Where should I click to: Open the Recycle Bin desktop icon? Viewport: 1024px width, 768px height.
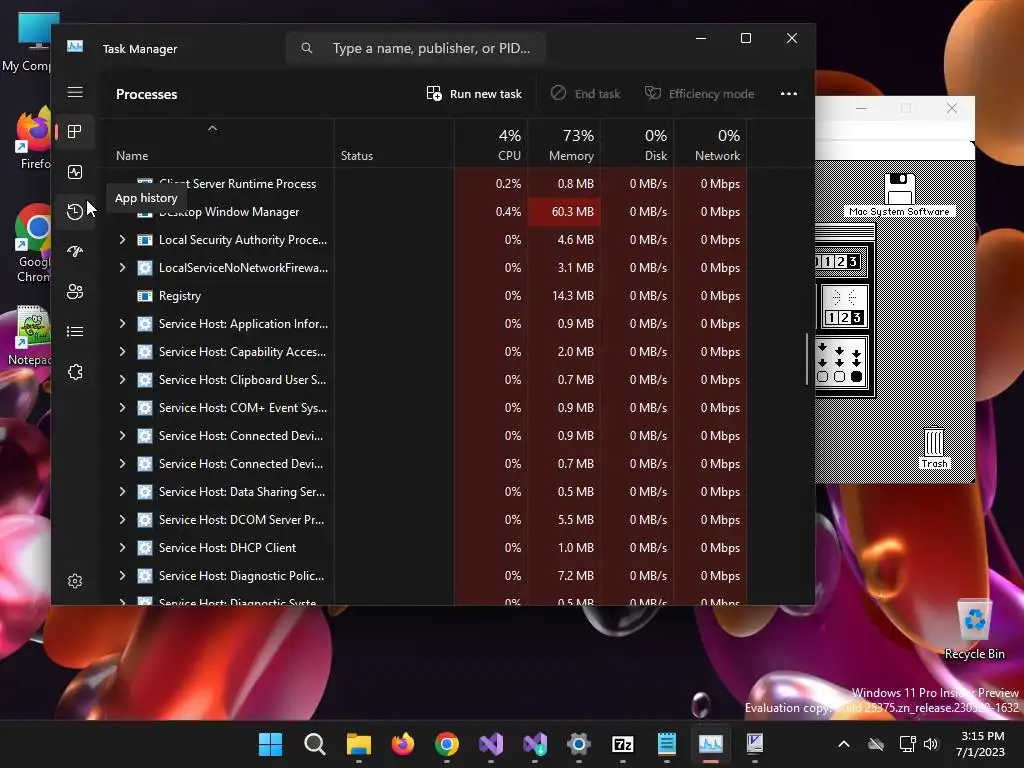[x=974, y=630]
